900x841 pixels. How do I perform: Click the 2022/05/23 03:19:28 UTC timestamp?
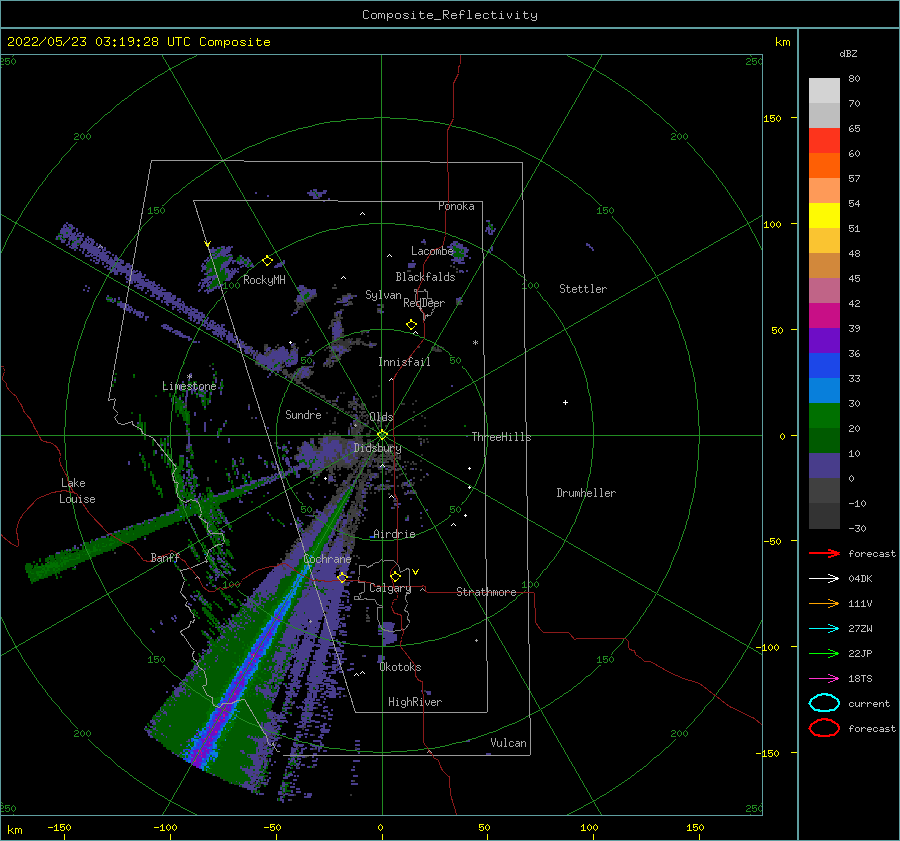pyautogui.click(x=99, y=42)
